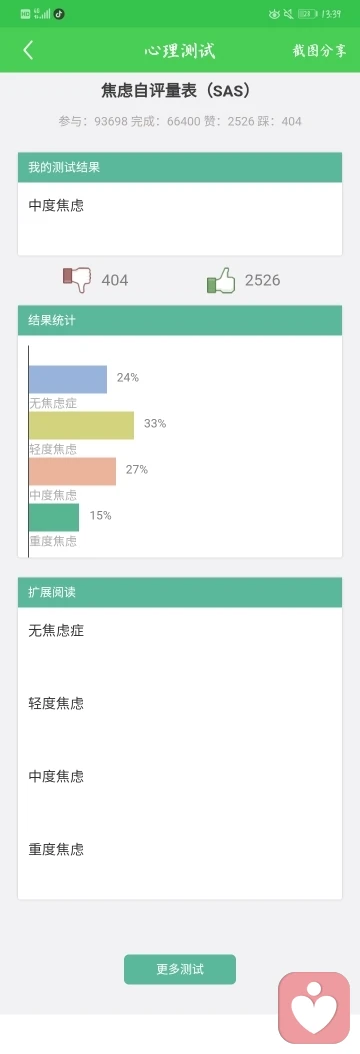
Task: Open the pink heart floating icon
Action: tap(314, 1008)
